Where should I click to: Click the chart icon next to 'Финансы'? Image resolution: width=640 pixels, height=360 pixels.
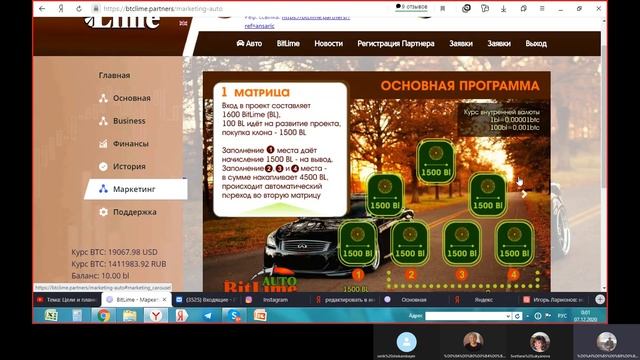103,144
